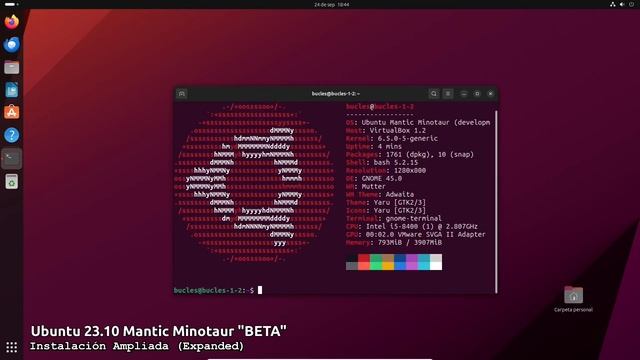Screen dimensions: 640x360
Task: Close the terminal window
Action: 491,94
